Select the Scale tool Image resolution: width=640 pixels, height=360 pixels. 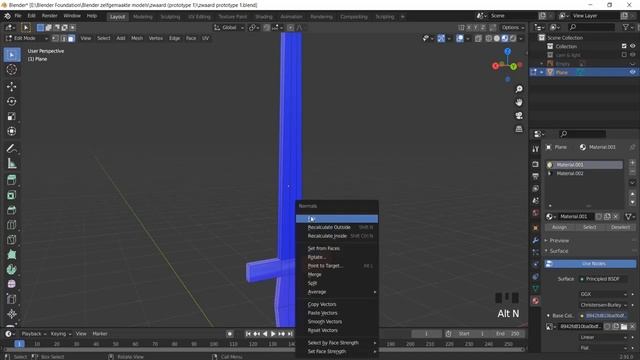coord(12,116)
